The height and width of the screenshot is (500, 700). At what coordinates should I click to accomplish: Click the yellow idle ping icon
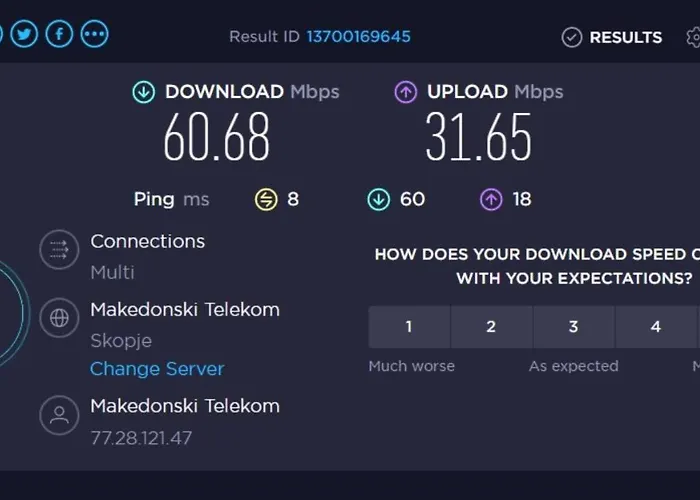(x=266, y=199)
